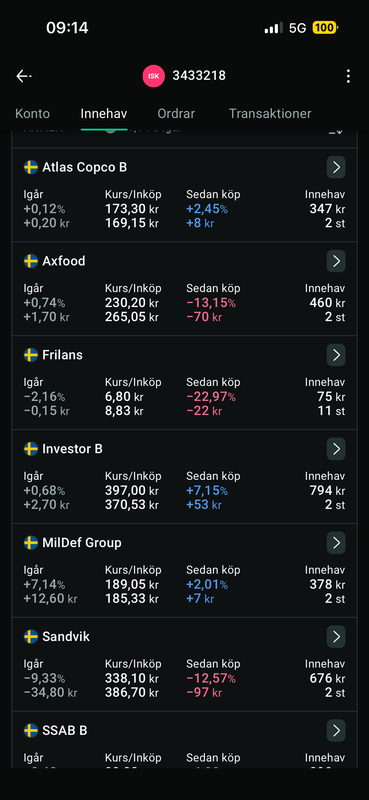Open account number 3433218 title
This screenshot has height=800, width=369.
click(199, 76)
